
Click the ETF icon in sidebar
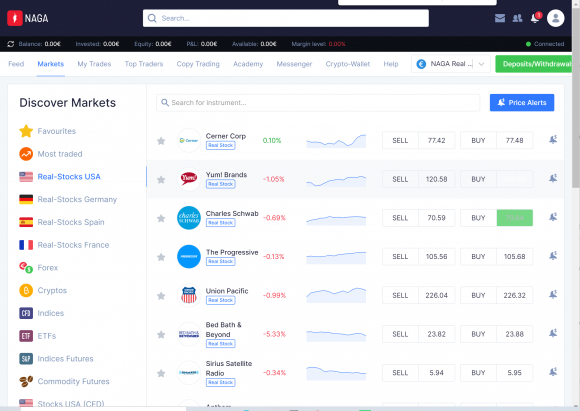click(x=26, y=336)
